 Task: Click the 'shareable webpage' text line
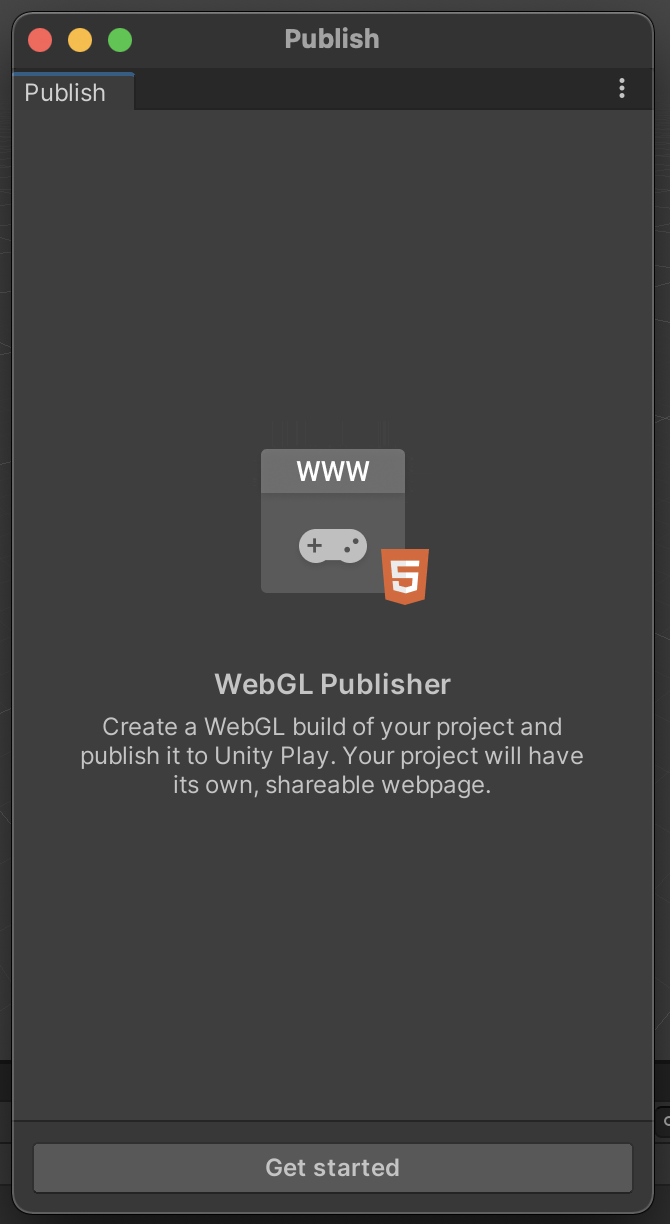point(332,784)
